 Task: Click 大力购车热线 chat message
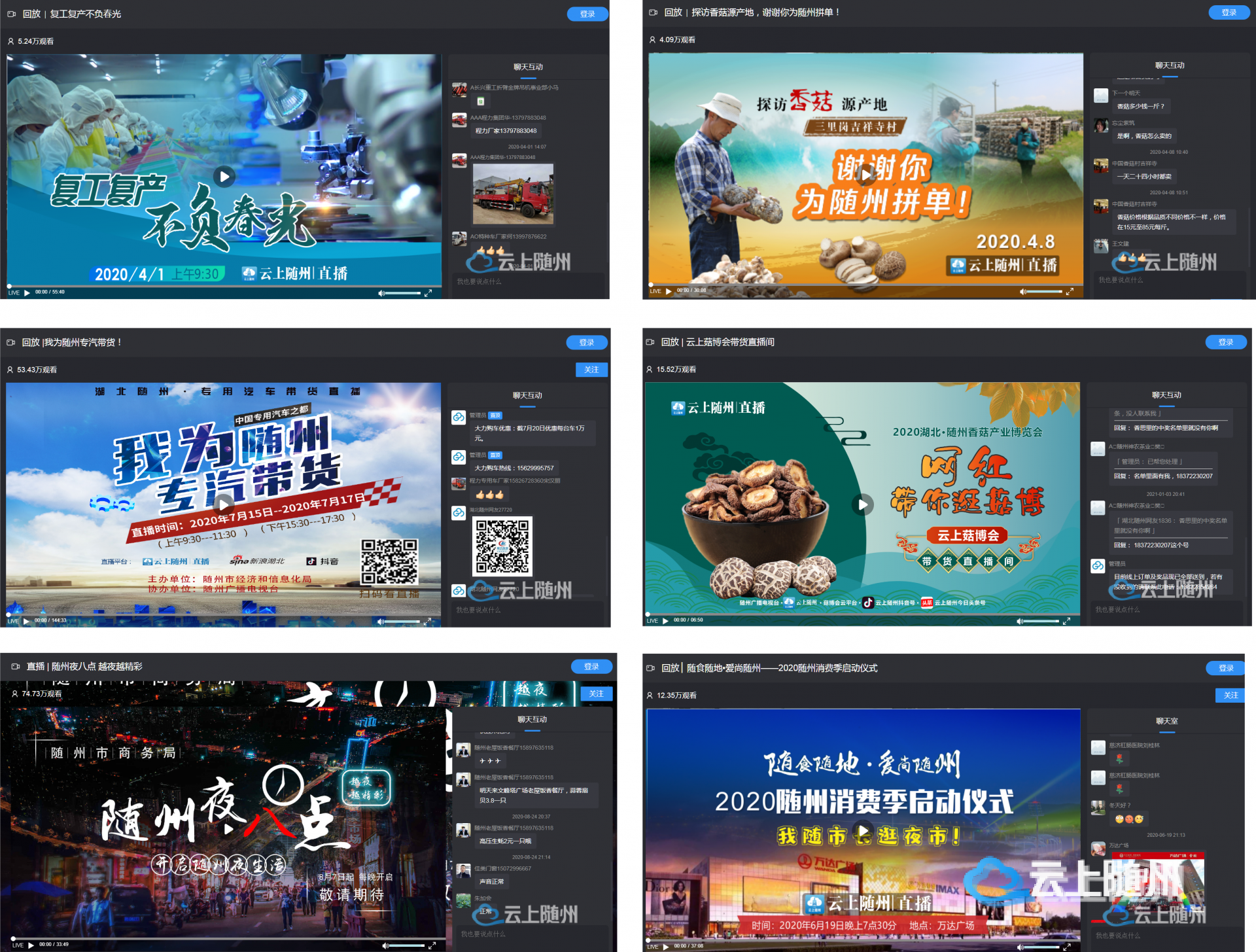coord(514,468)
